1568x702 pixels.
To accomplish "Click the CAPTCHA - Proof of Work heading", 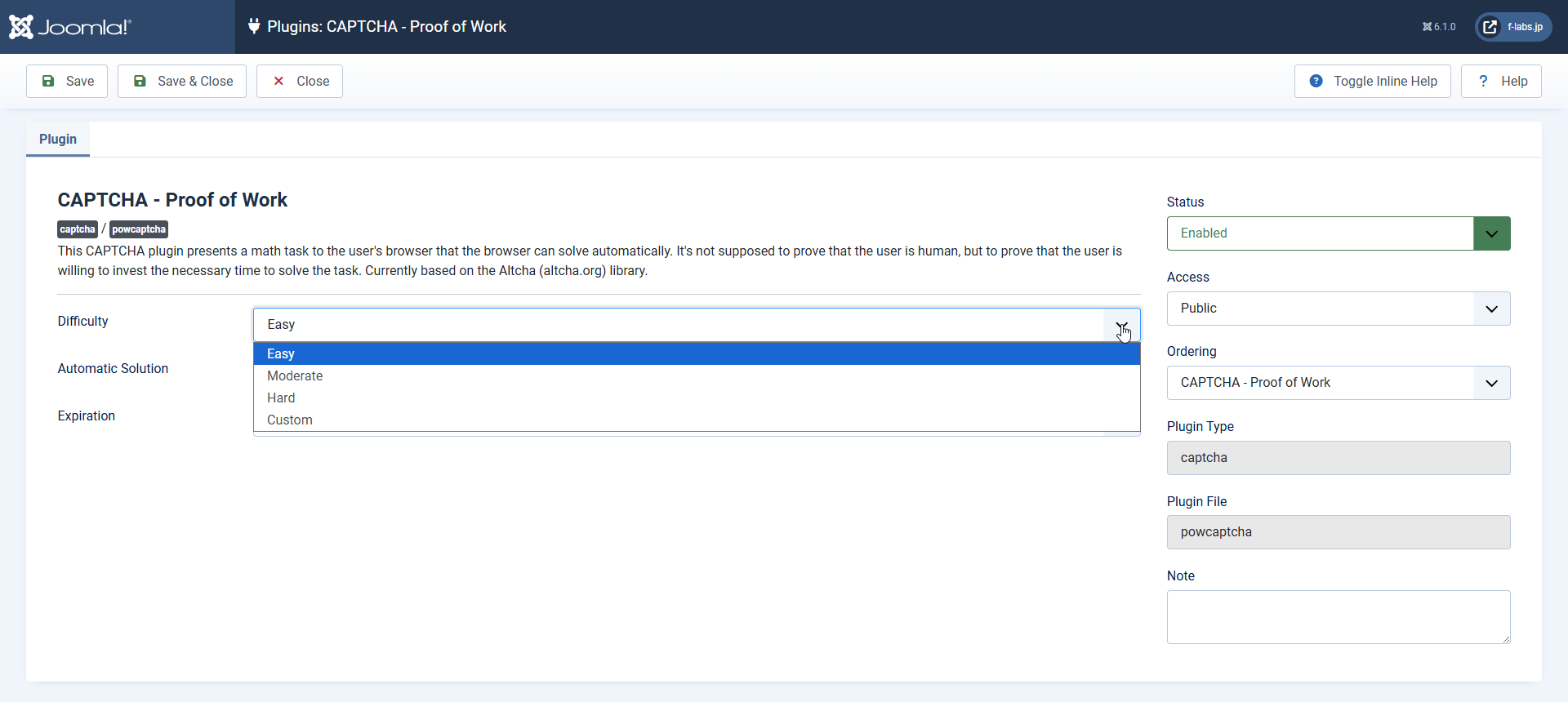I will coord(172,200).
